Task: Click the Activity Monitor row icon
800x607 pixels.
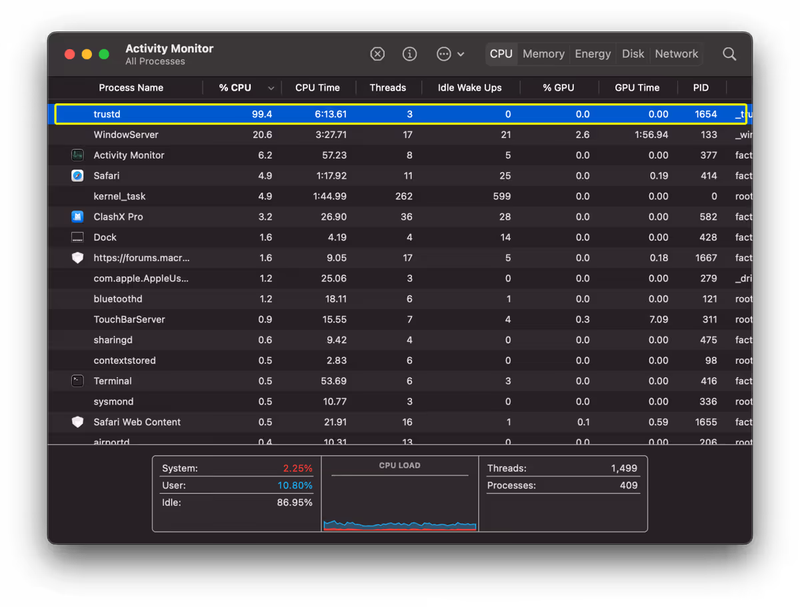Action: [78, 155]
